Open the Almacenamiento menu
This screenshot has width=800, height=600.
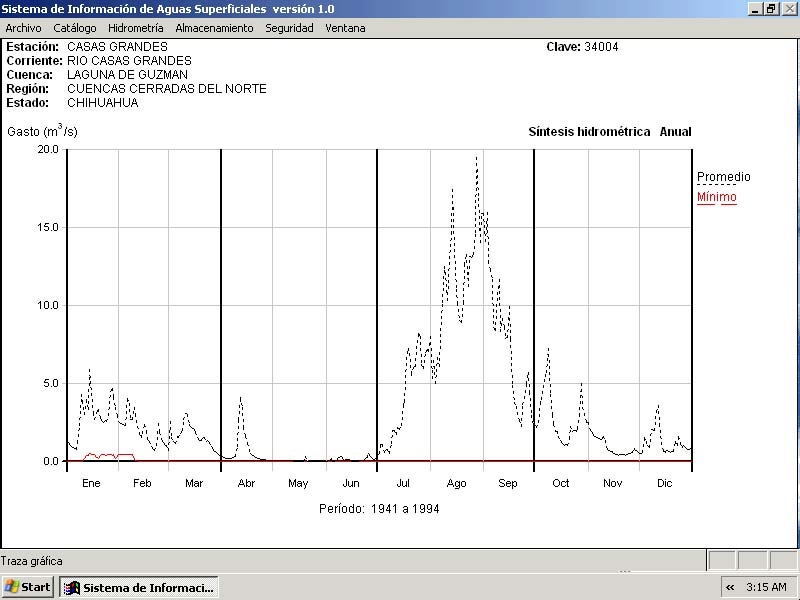point(214,28)
